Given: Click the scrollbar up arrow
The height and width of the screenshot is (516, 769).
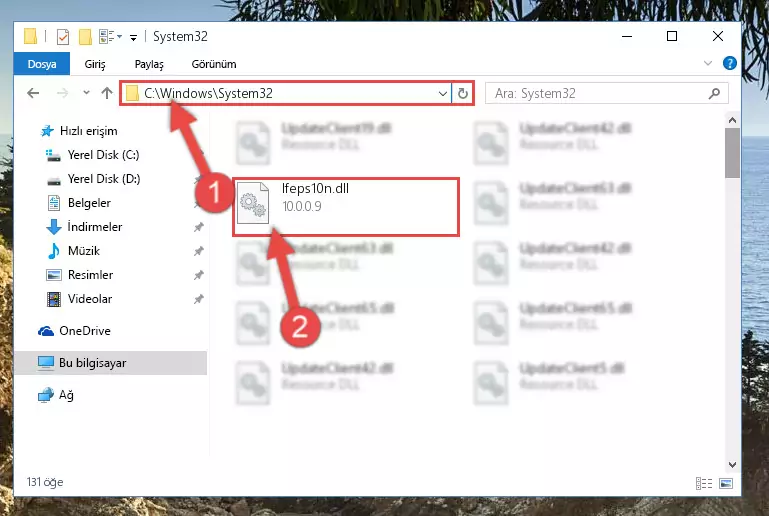Looking at the screenshot, I should (732, 121).
